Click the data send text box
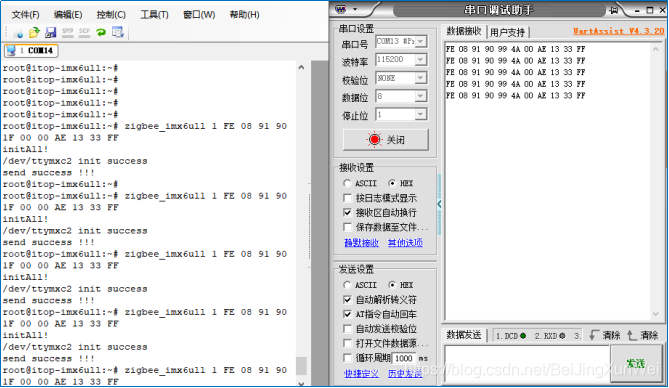Screen dimensions: 669x388 tap(527, 364)
